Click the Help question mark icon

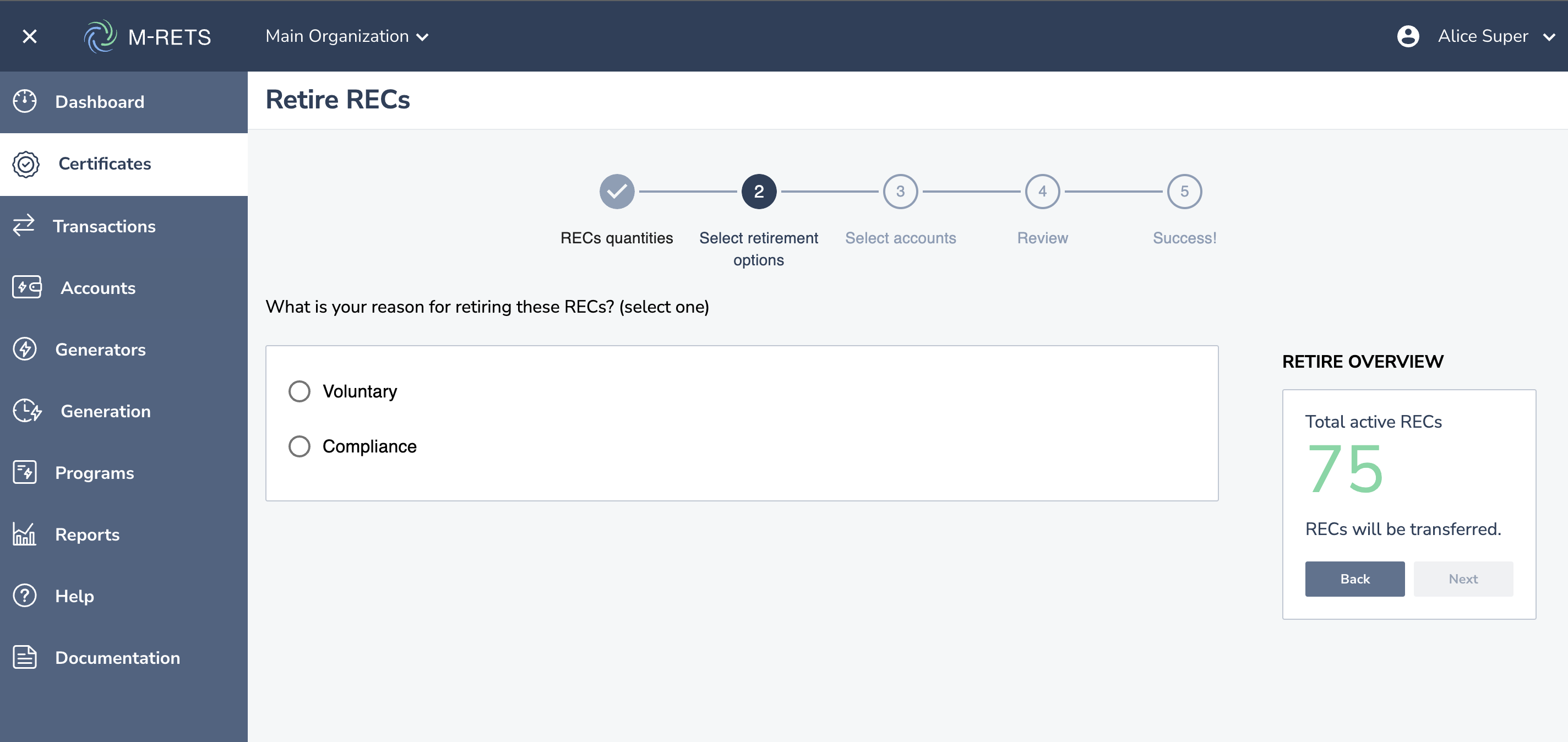coord(25,595)
